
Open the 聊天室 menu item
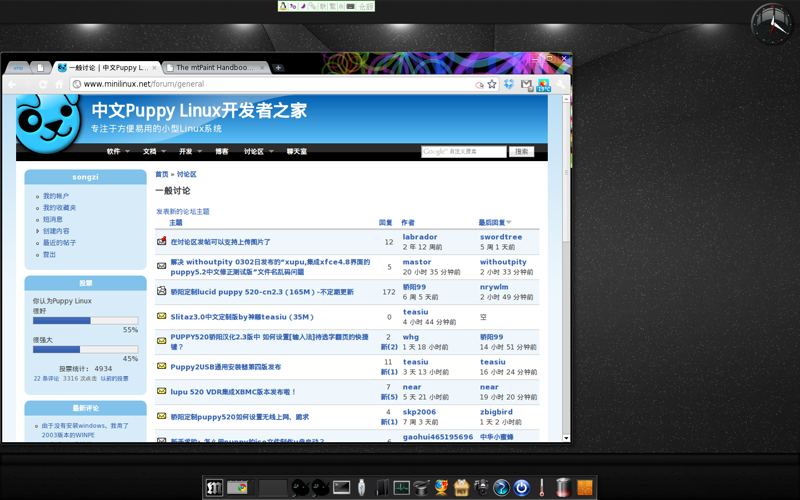(x=296, y=152)
